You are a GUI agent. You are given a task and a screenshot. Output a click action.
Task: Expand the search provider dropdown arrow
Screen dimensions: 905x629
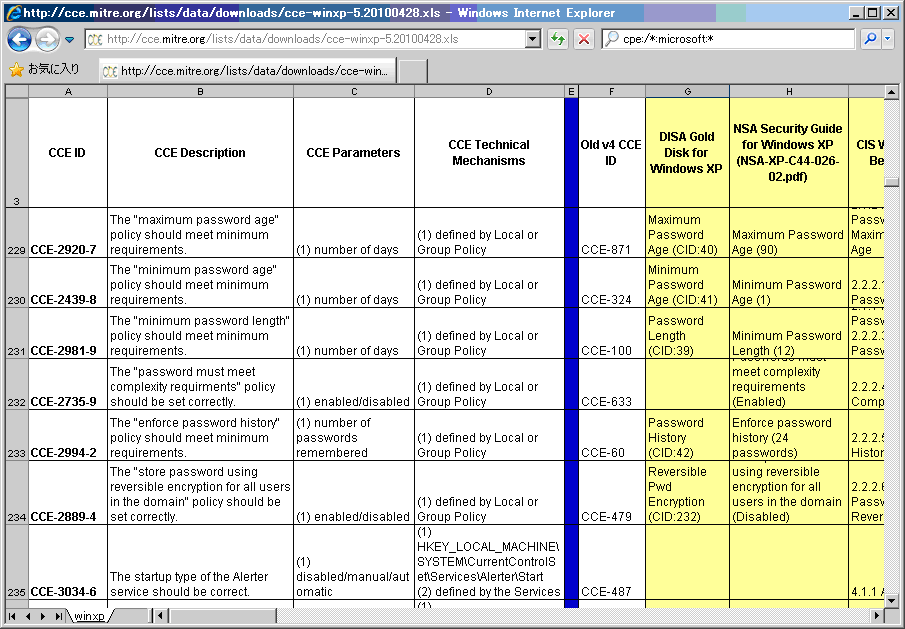pyautogui.click(x=888, y=39)
